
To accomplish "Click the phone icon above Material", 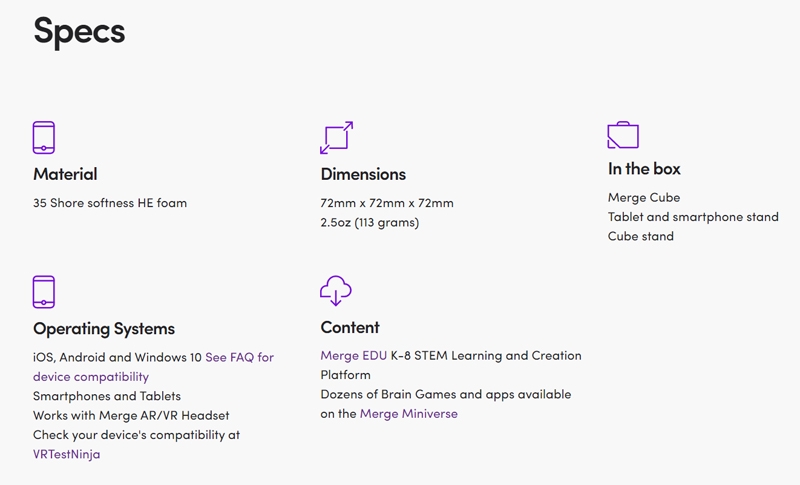I will coord(44,137).
